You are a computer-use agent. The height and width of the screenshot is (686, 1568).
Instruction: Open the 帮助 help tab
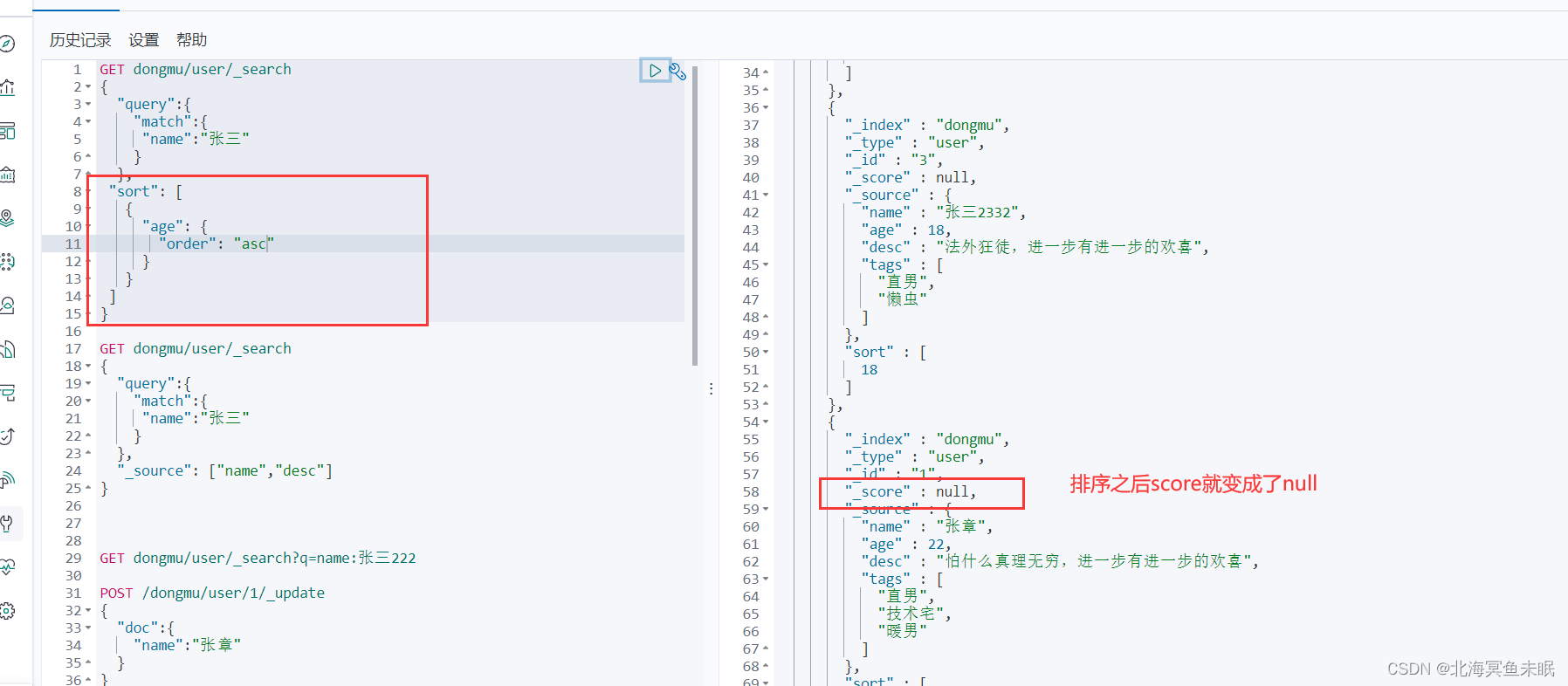point(192,40)
